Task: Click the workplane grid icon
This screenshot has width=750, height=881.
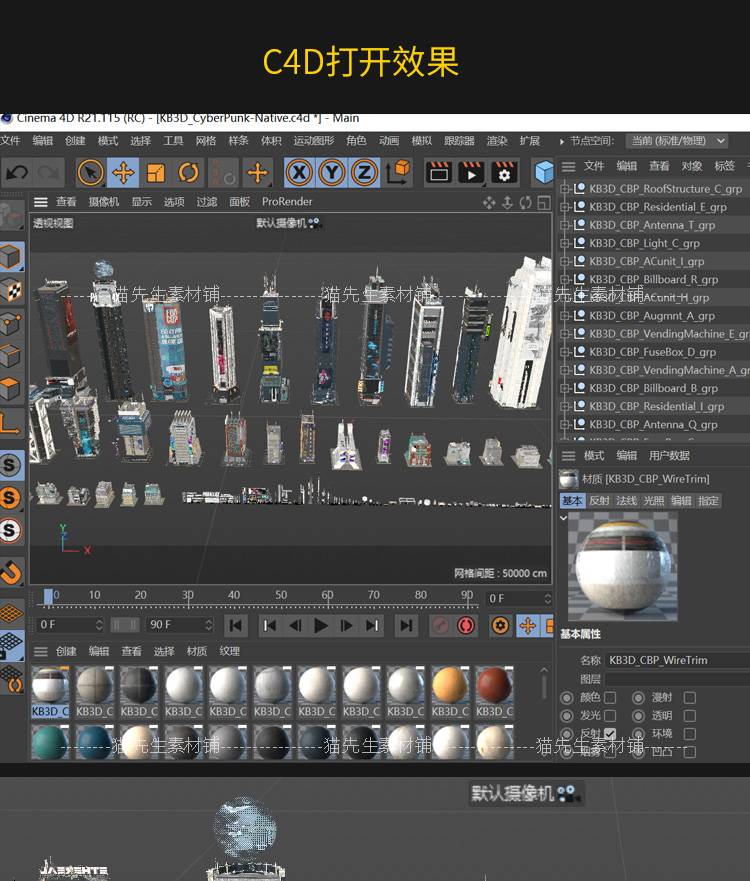Action: (x=11, y=612)
